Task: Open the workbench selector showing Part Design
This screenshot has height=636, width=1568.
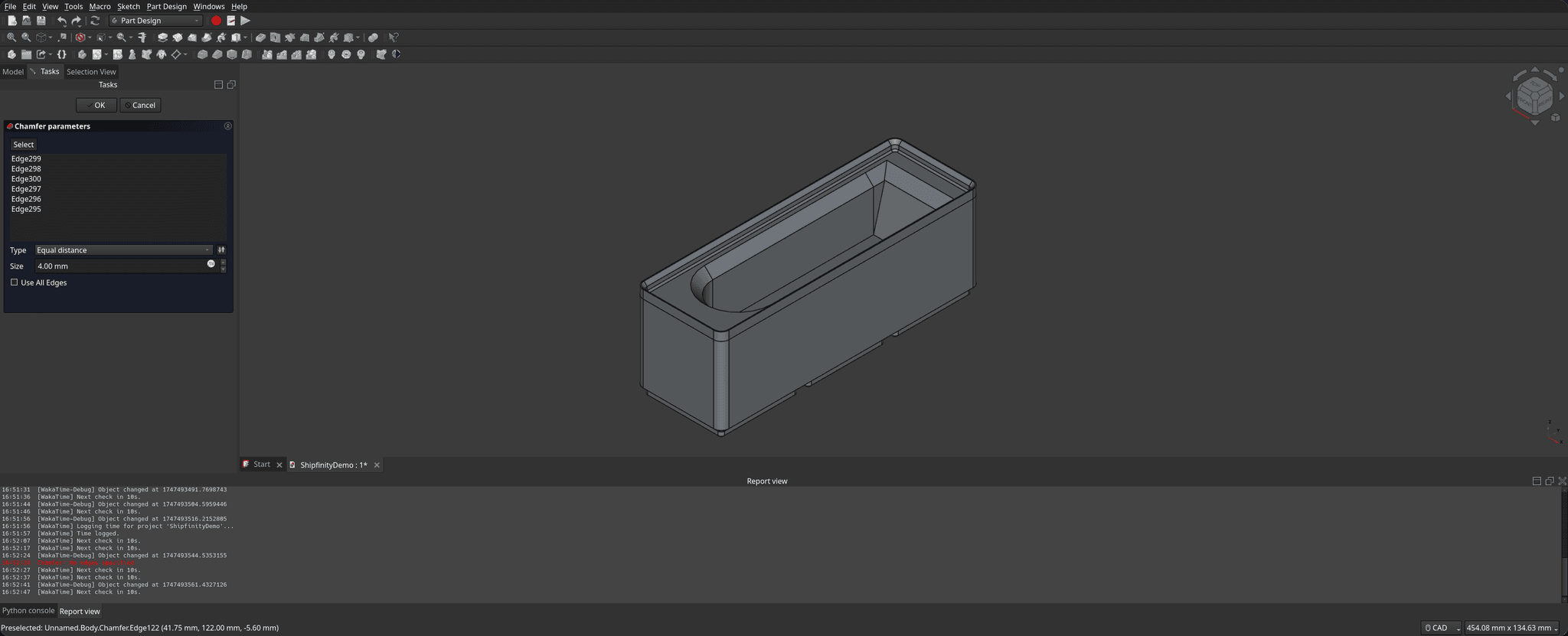Action: [x=156, y=21]
